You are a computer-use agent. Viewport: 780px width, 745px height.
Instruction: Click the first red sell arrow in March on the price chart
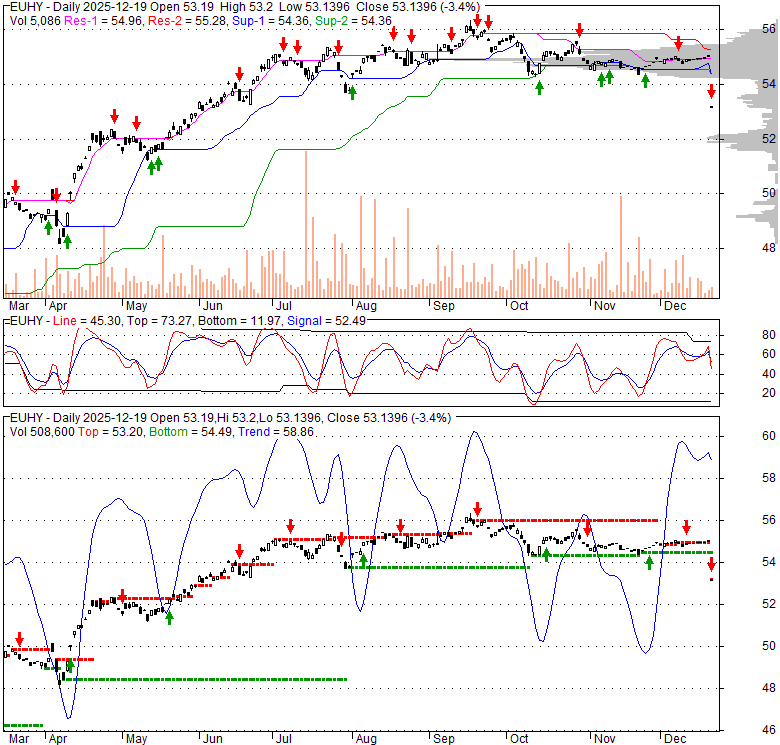[x=15, y=187]
